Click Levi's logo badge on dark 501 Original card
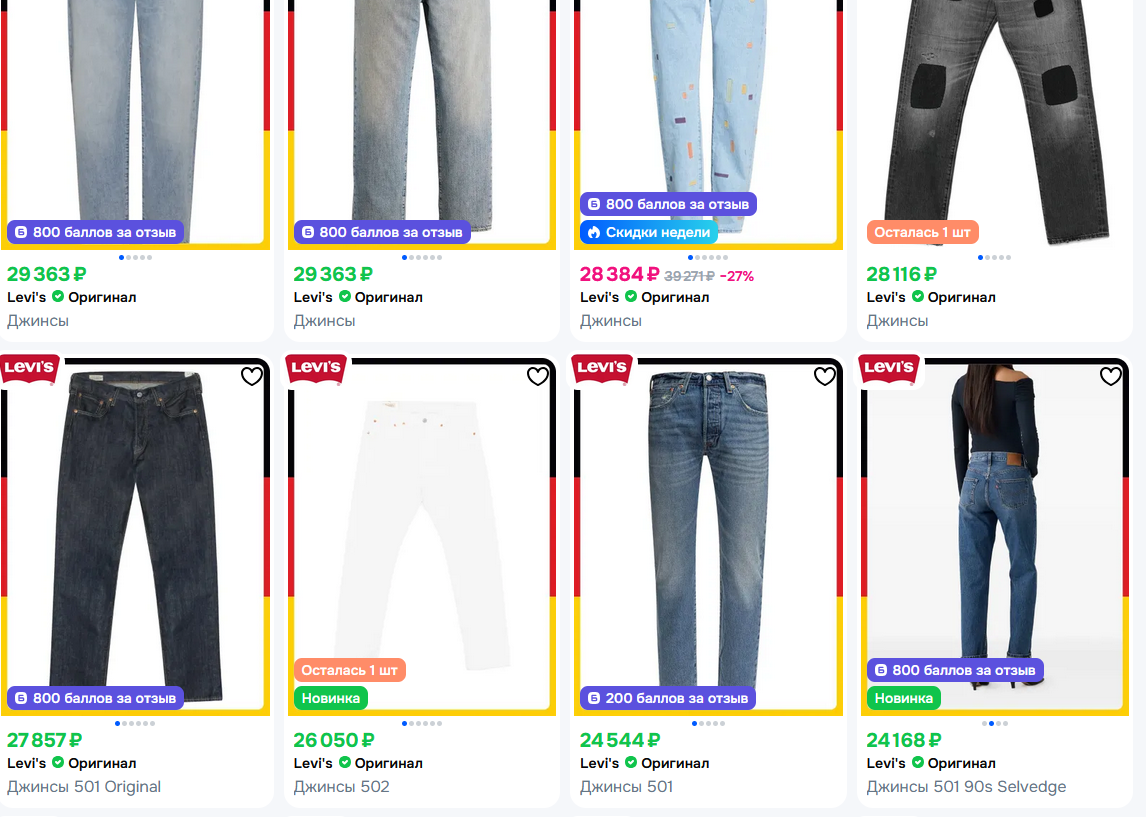Screen dimensions: 1146x817 point(29,369)
